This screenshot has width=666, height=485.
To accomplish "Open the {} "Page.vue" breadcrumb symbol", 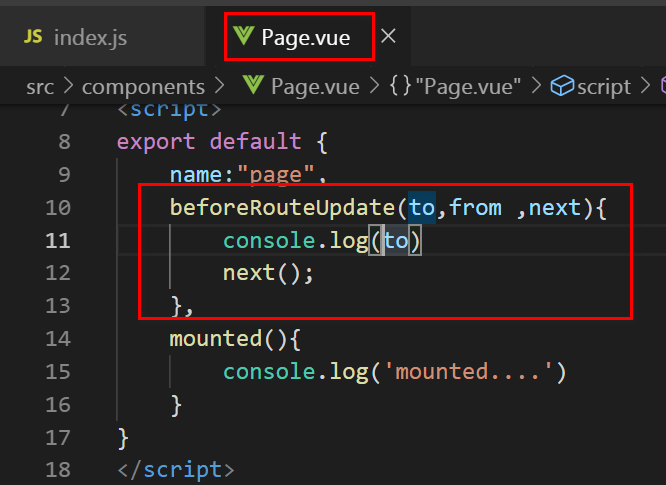I will point(455,87).
